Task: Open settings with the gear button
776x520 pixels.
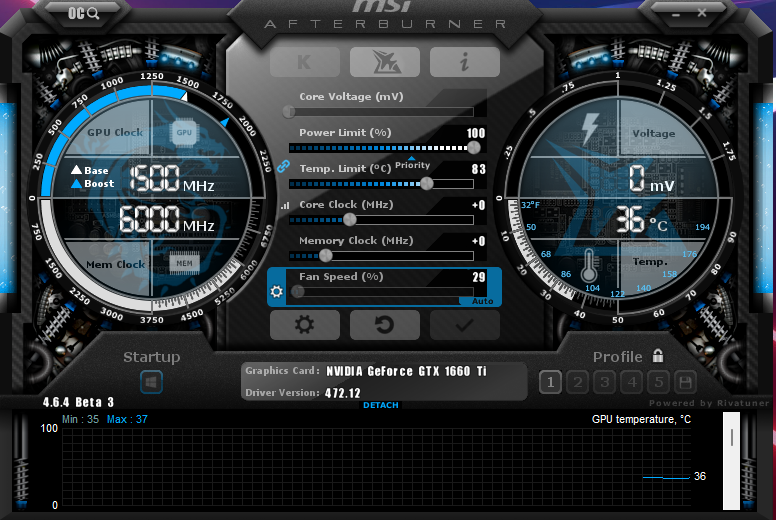Action: click(x=305, y=325)
